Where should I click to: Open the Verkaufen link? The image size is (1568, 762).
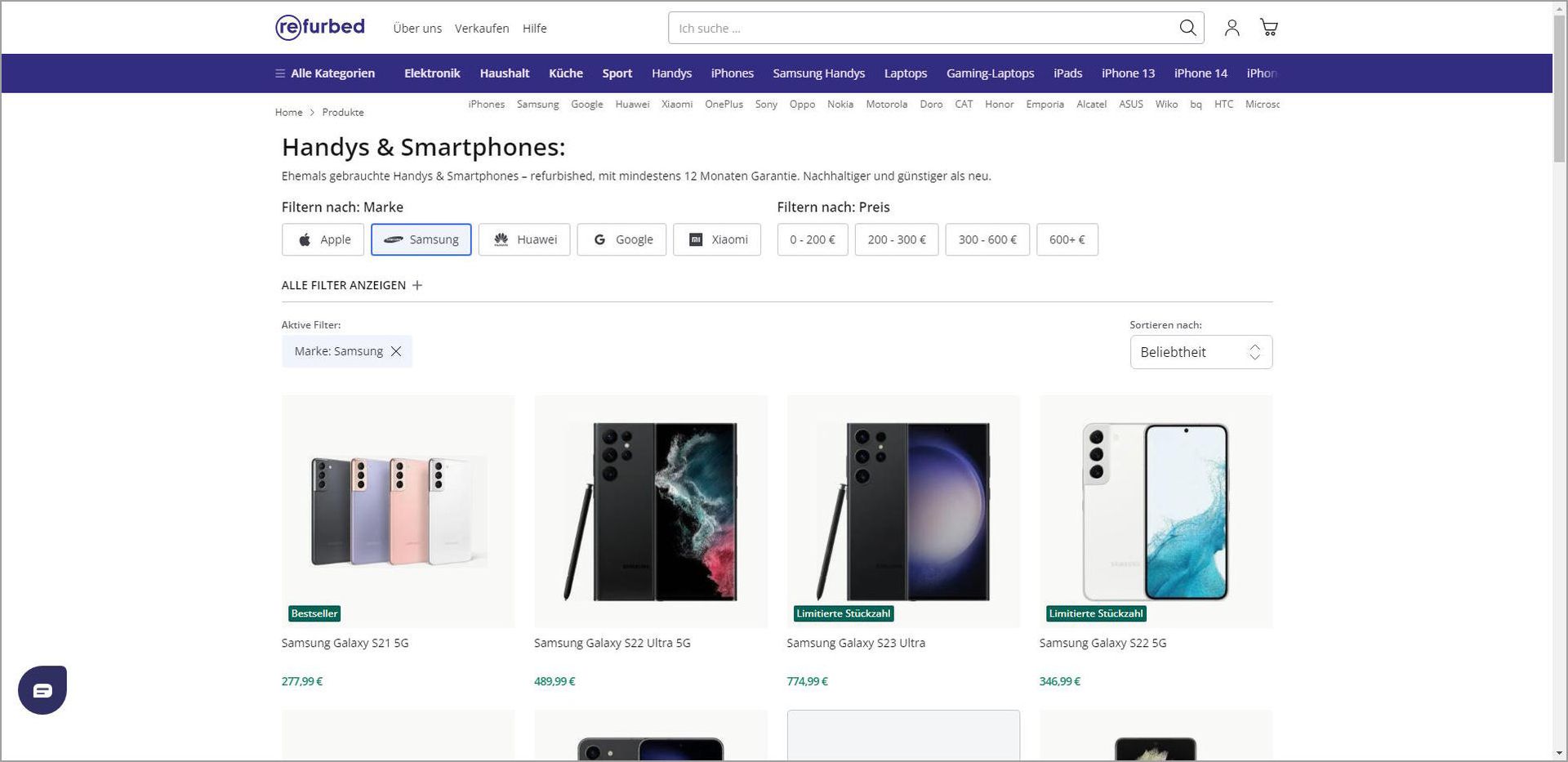482,29
